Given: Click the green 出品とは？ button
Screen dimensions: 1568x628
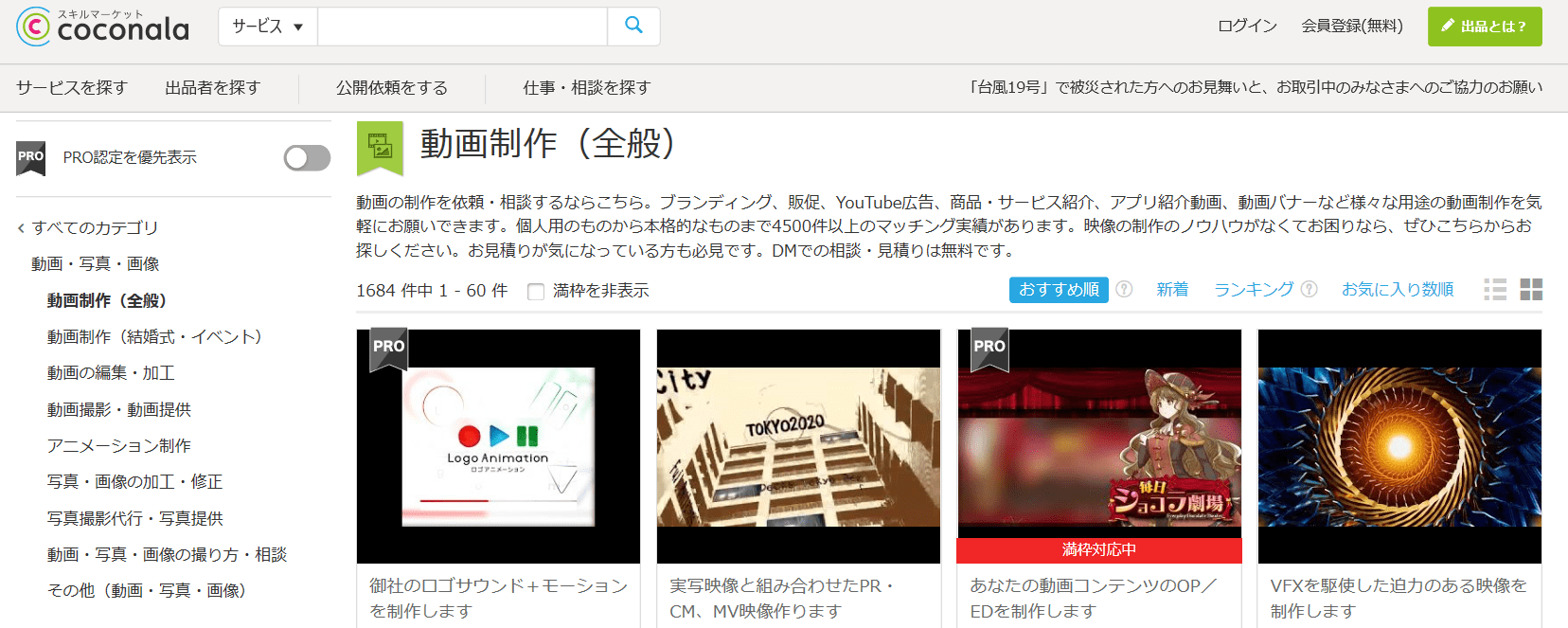Looking at the screenshot, I should pyautogui.click(x=1485, y=27).
